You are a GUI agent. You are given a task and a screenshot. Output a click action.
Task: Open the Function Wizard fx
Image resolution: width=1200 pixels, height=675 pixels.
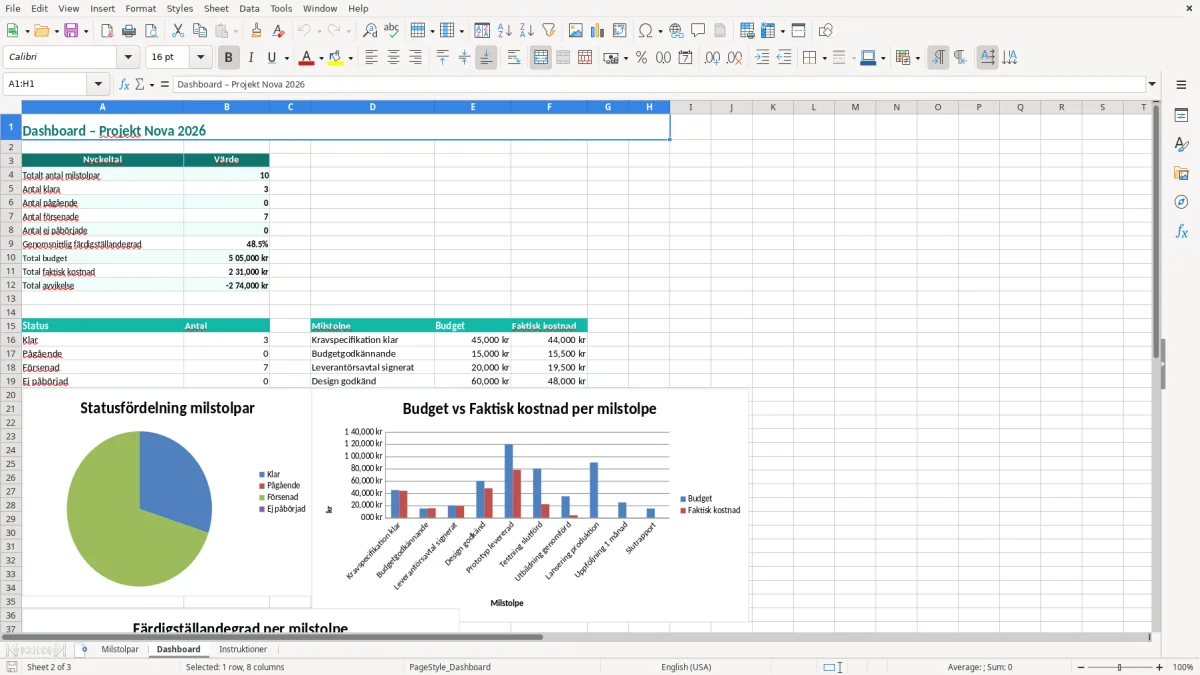click(x=125, y=85)
